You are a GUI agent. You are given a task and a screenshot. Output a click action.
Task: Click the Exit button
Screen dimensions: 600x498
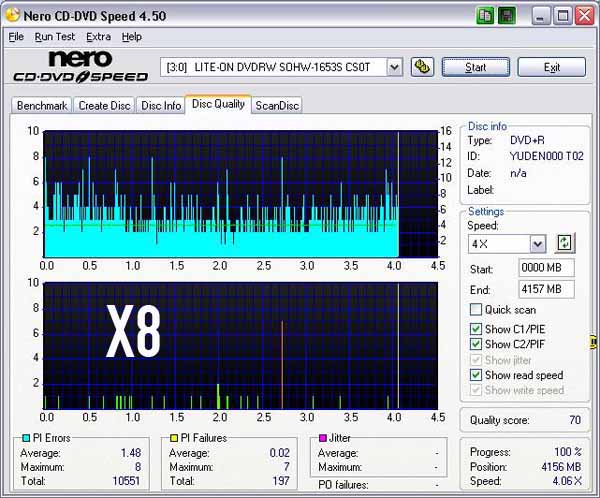(x=552, y=67)
